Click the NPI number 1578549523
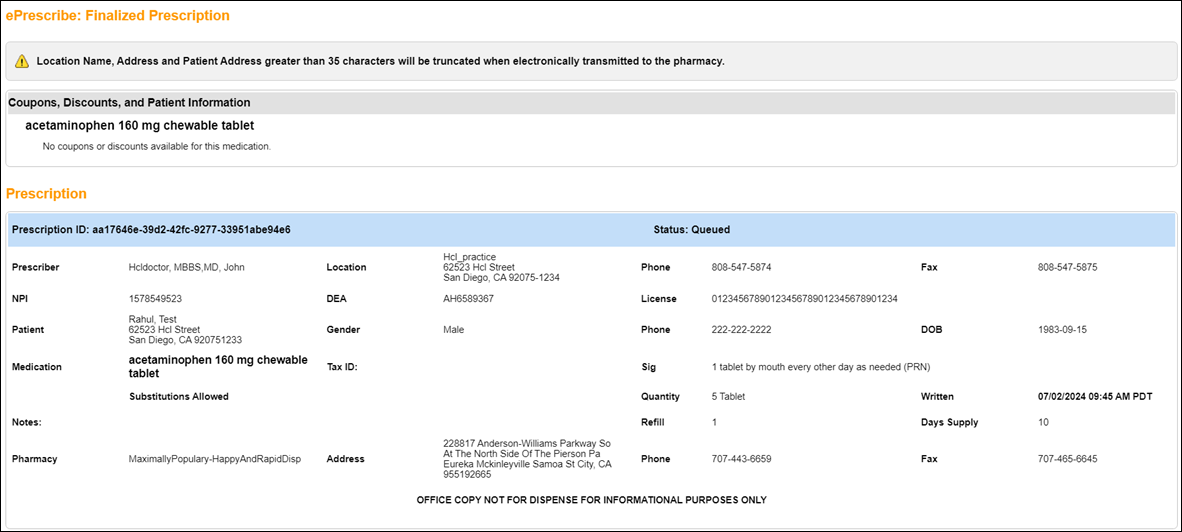The image size is (1182, 532). [155, 299]
